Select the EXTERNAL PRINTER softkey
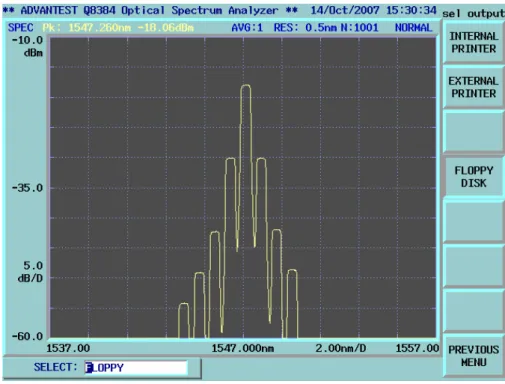The width and height of the screenshot is (505, 384). click(473, 87)
